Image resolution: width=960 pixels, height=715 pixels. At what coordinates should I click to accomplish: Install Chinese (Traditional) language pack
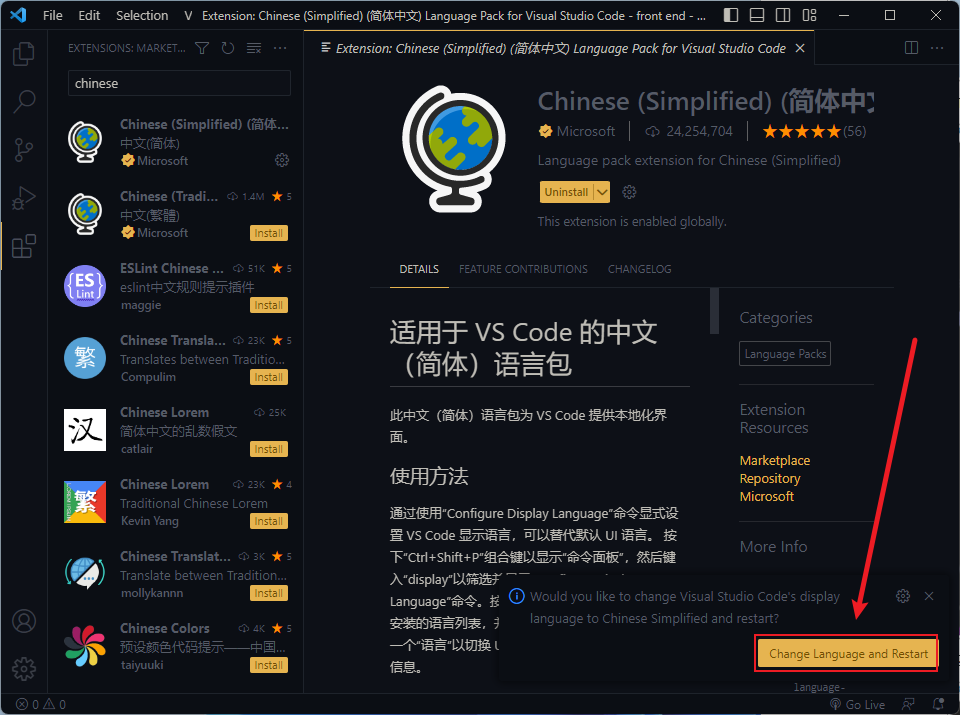tap(269, 233)
